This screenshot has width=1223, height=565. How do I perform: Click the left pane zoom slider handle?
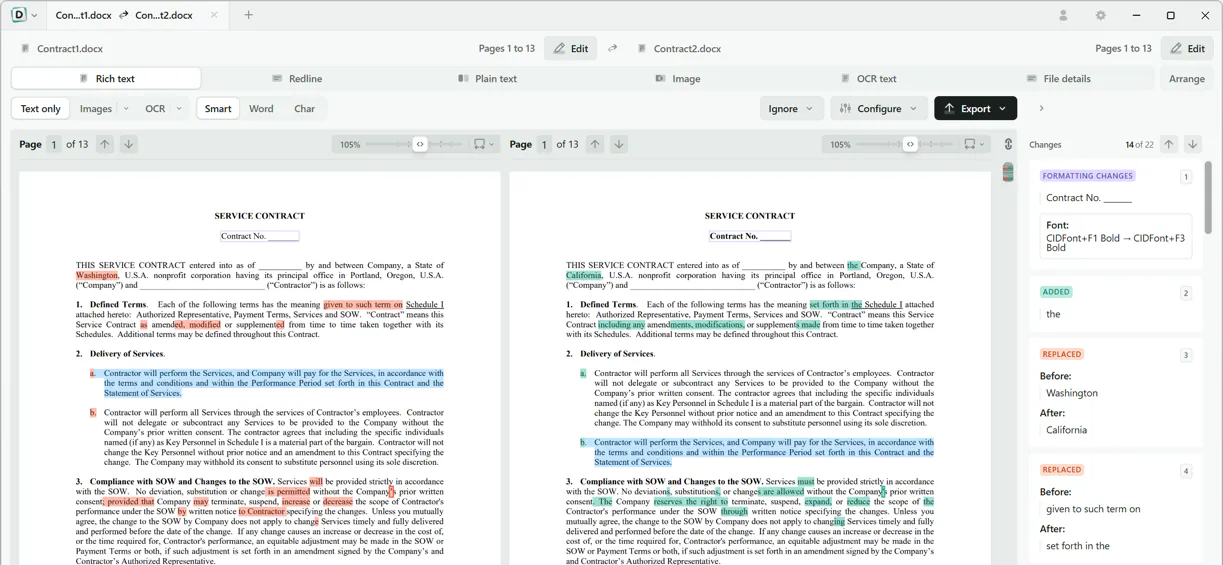pyautogui.click(x=420, y=144)
